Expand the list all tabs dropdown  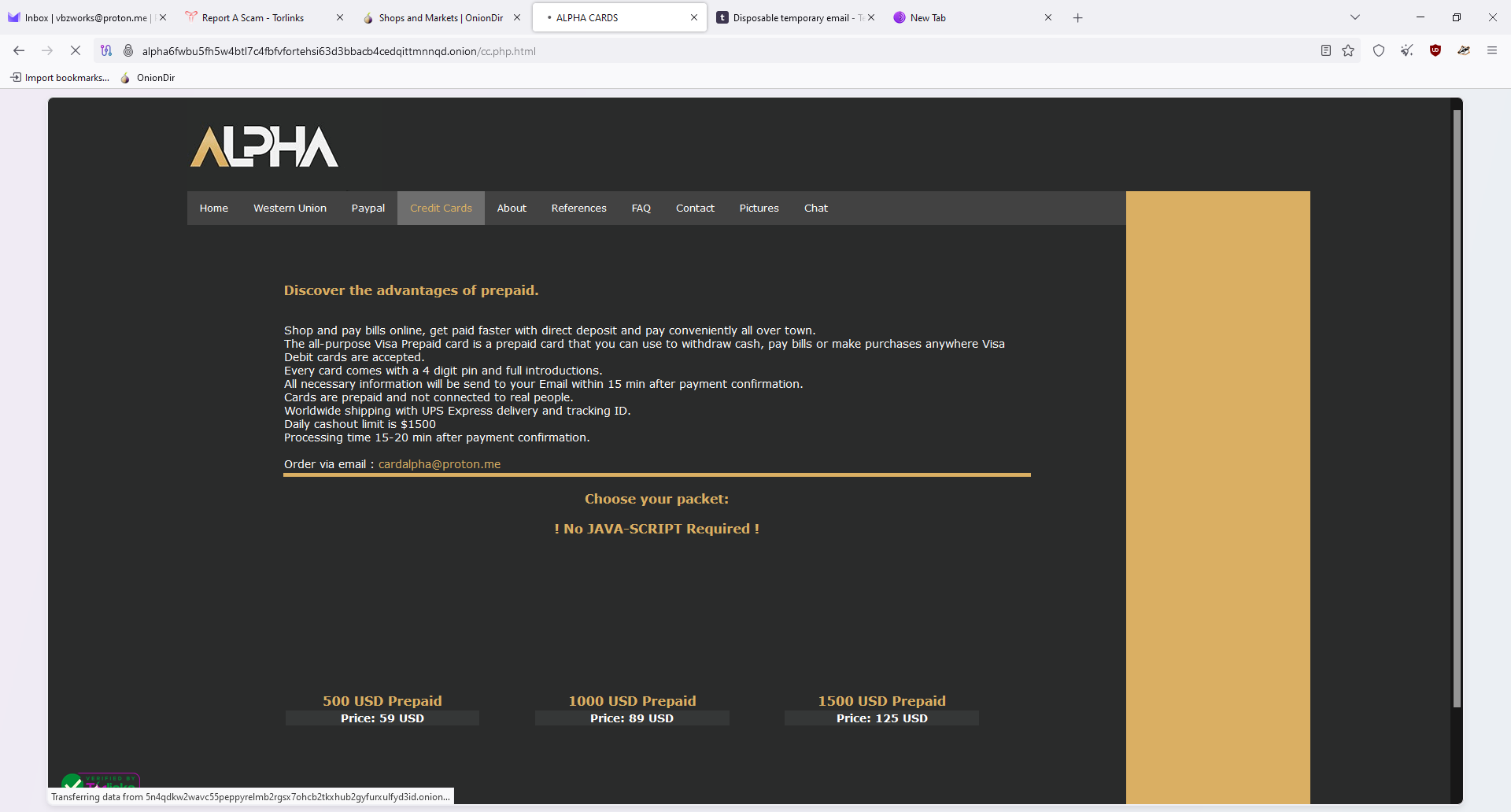click(1355, 17)
